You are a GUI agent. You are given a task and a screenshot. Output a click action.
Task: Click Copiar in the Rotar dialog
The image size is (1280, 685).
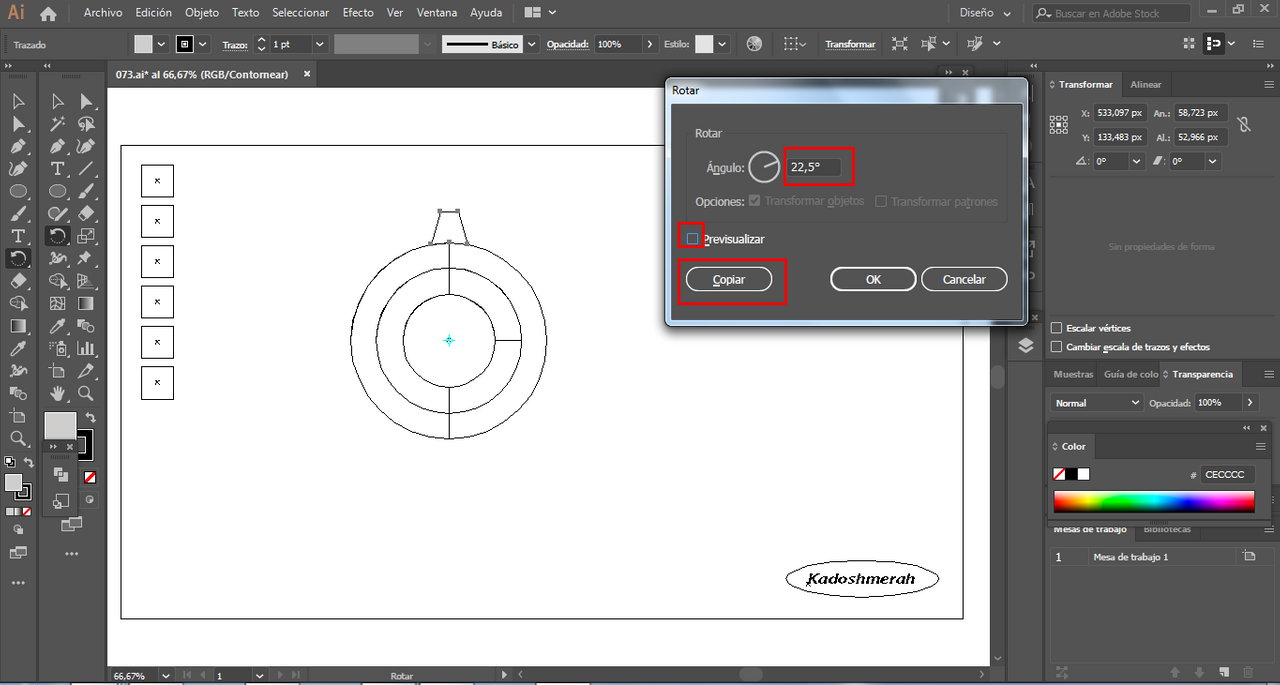pos(729,280)
